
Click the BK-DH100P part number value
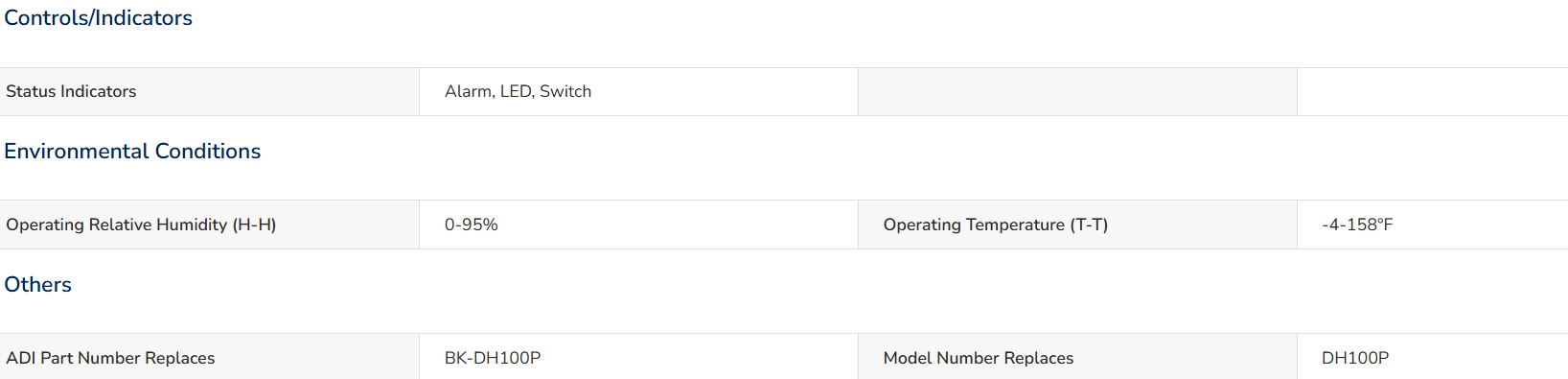(493, 358)
